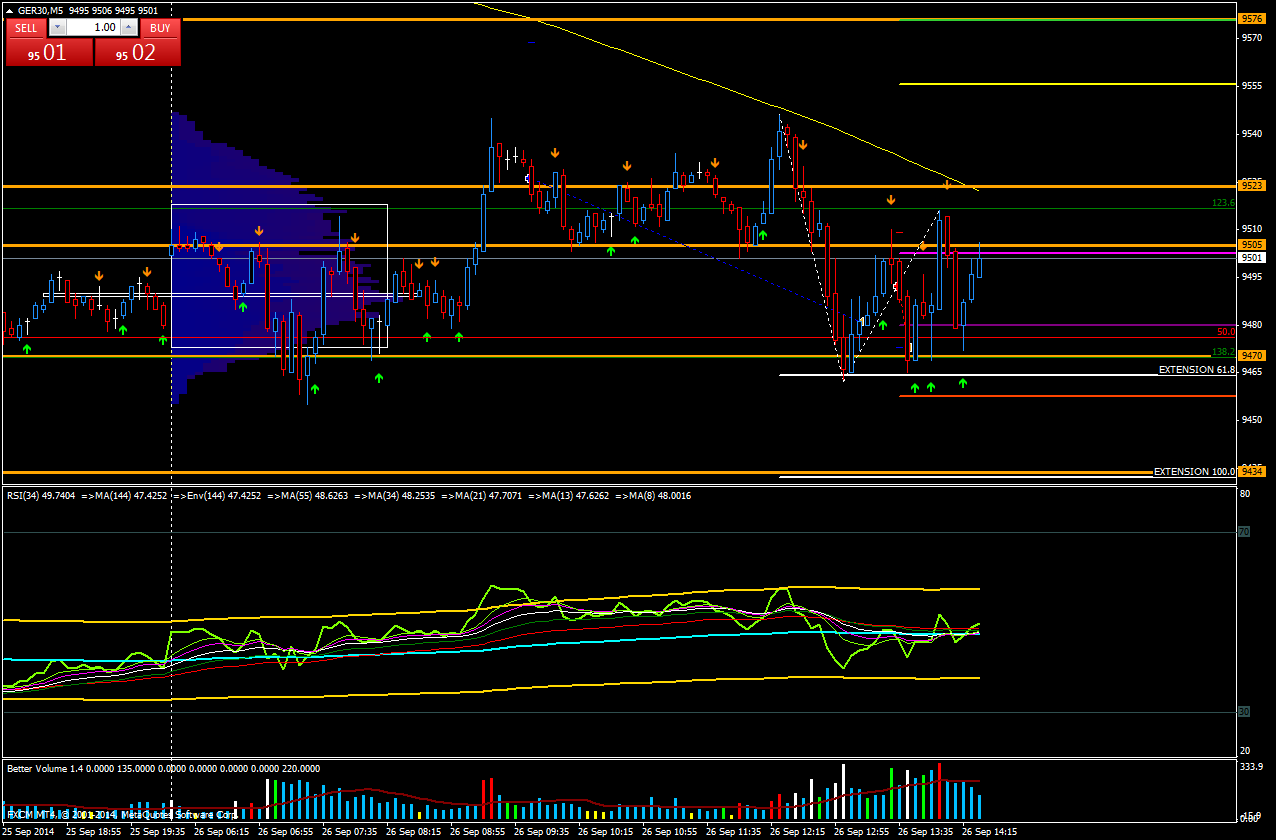Select the orange 9505 price level tag
The height and width of the screenshot is (840, 1276).
1251,244
